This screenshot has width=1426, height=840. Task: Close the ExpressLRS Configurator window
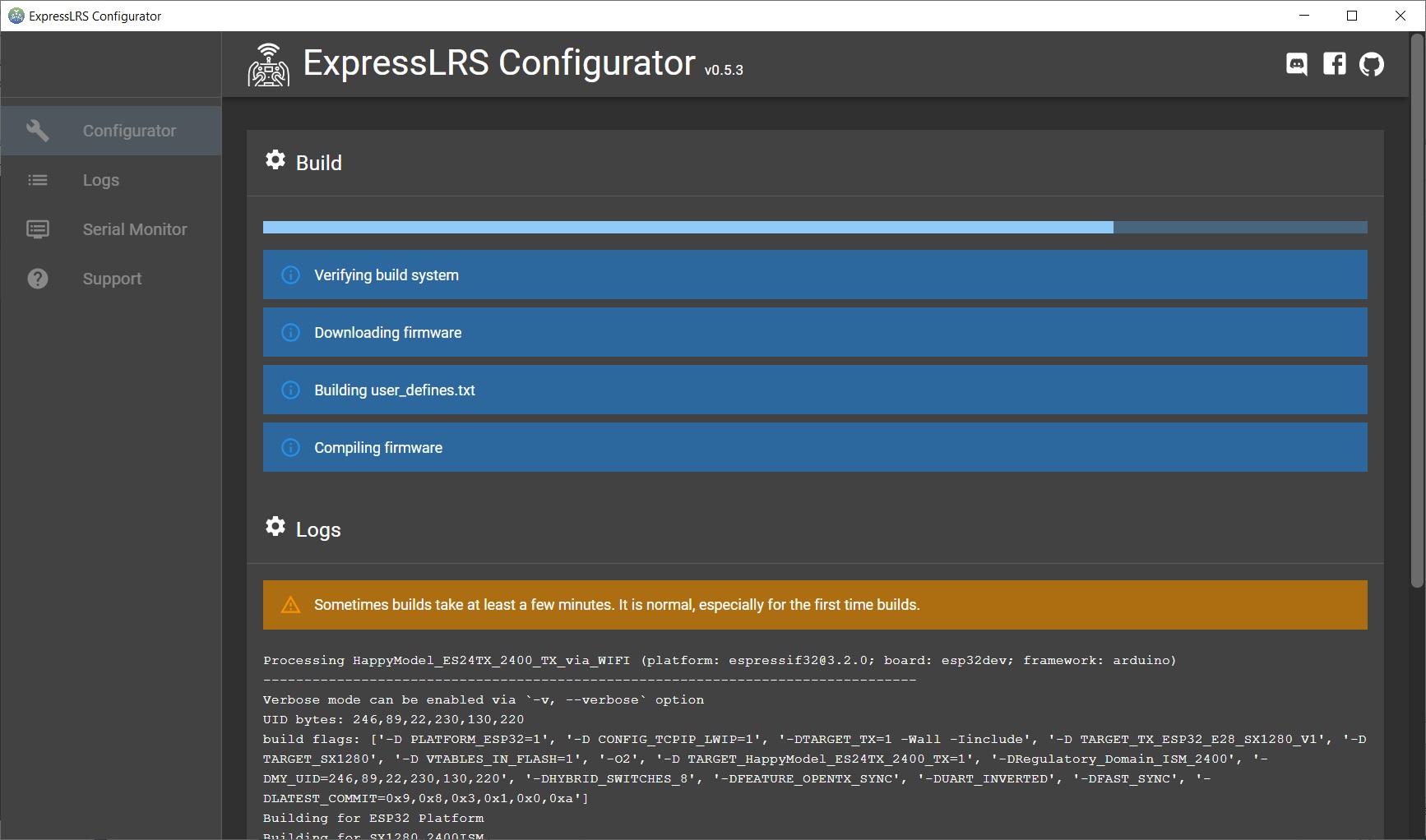click(x=1401, y=16)
